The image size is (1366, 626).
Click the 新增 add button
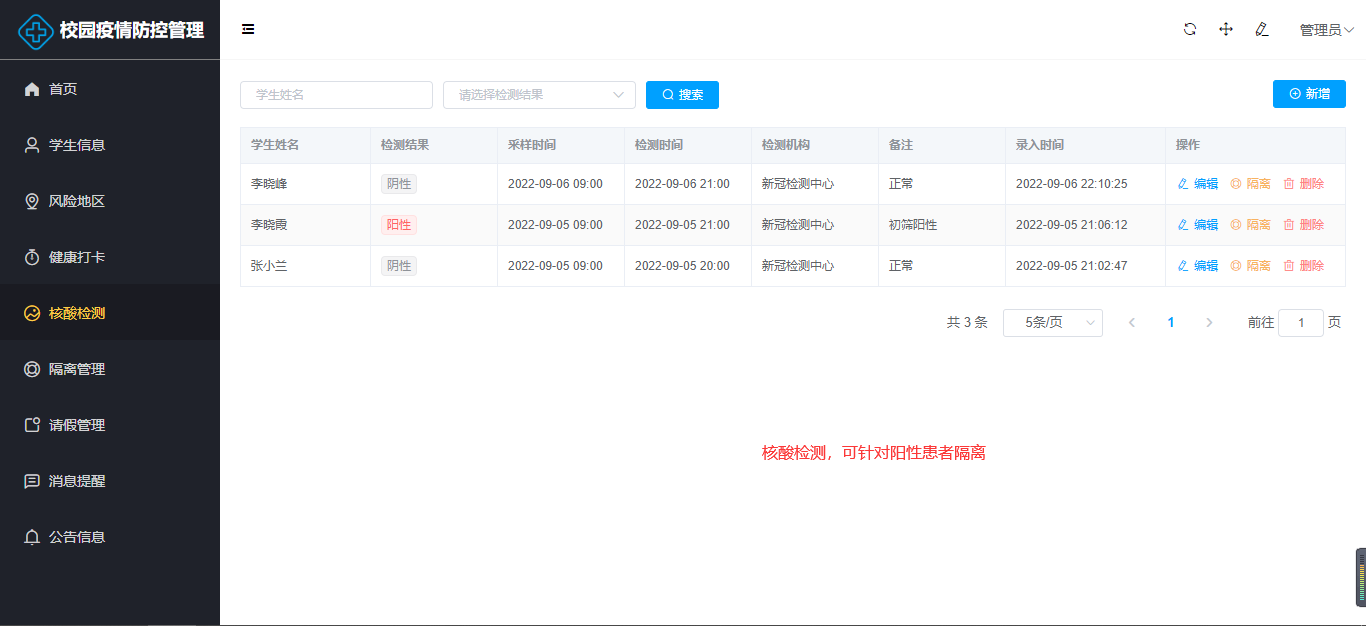[1309, 94]
